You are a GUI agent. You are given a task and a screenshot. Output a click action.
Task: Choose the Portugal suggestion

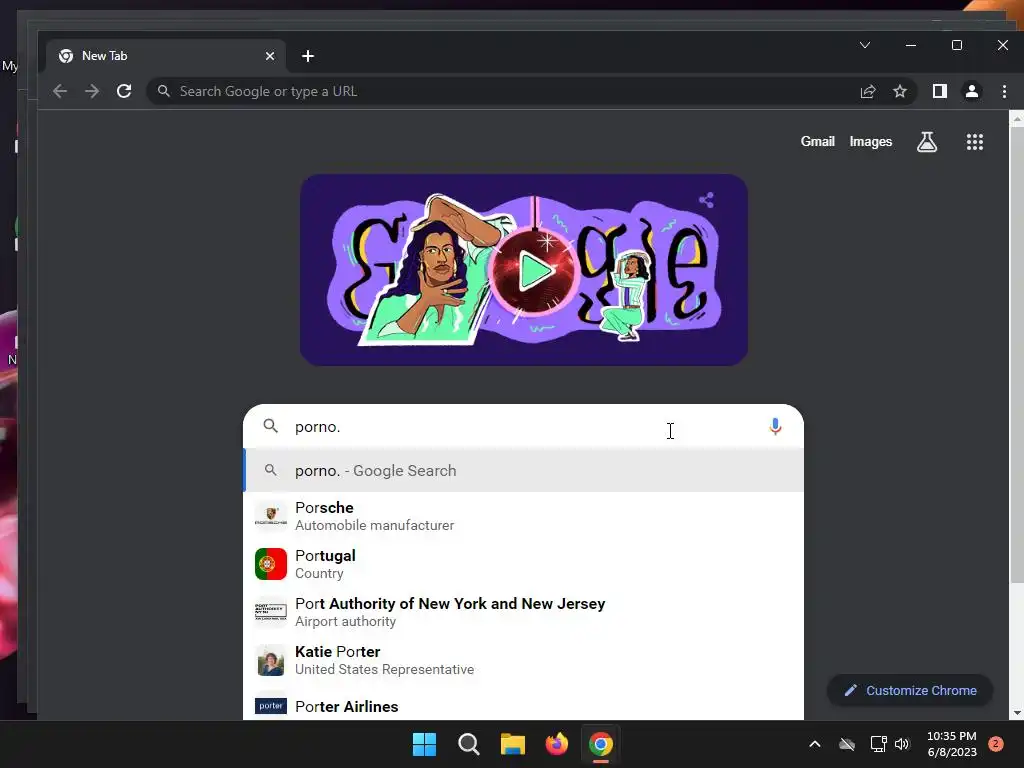click(x=524, y=564)
